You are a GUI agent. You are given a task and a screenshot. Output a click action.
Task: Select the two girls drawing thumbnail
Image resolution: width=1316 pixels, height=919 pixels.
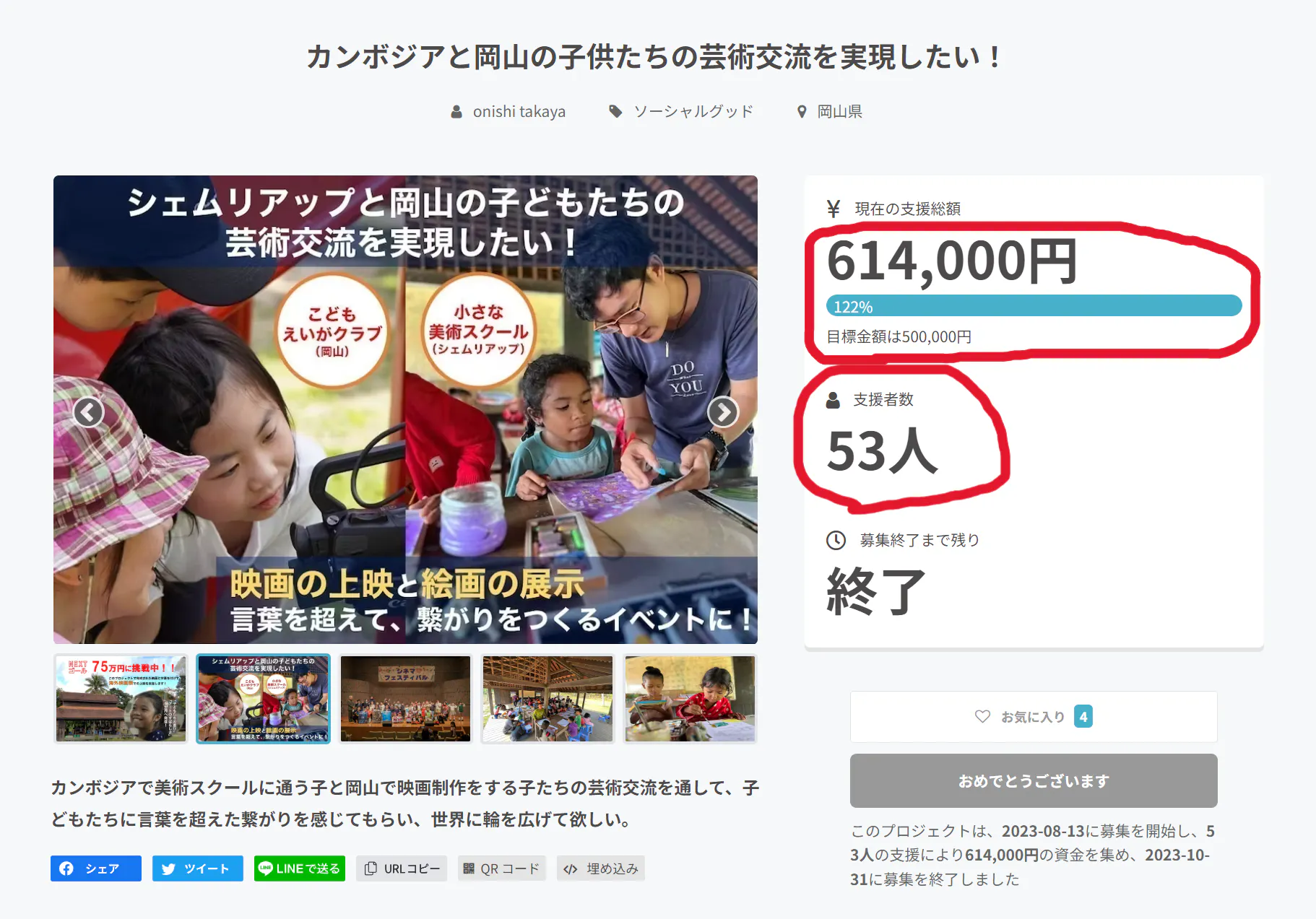690,699
